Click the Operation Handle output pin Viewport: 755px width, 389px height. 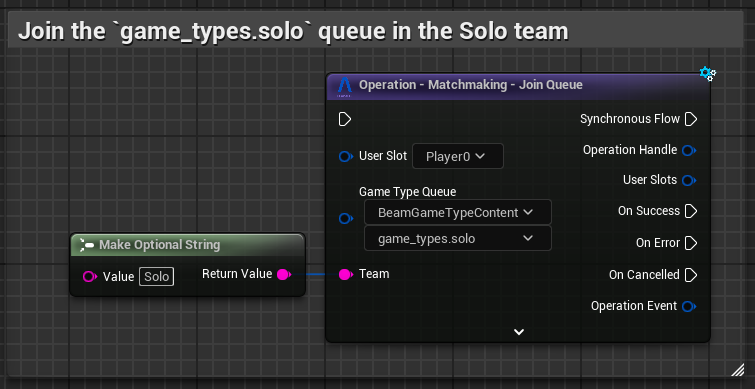pyautogui.click(x=690, y=151)
